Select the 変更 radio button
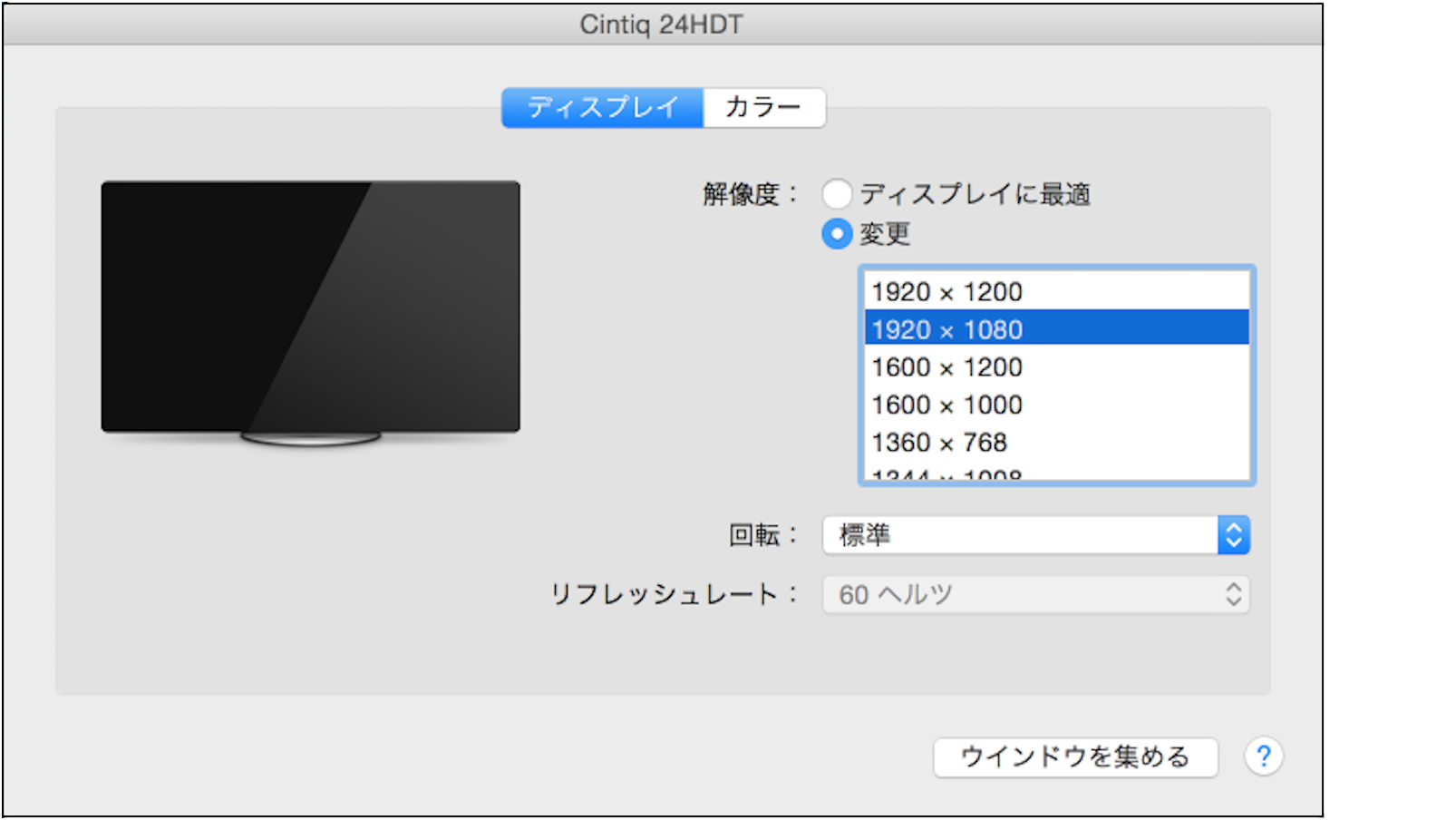The image size is (1456, 820). pos(837,234)
